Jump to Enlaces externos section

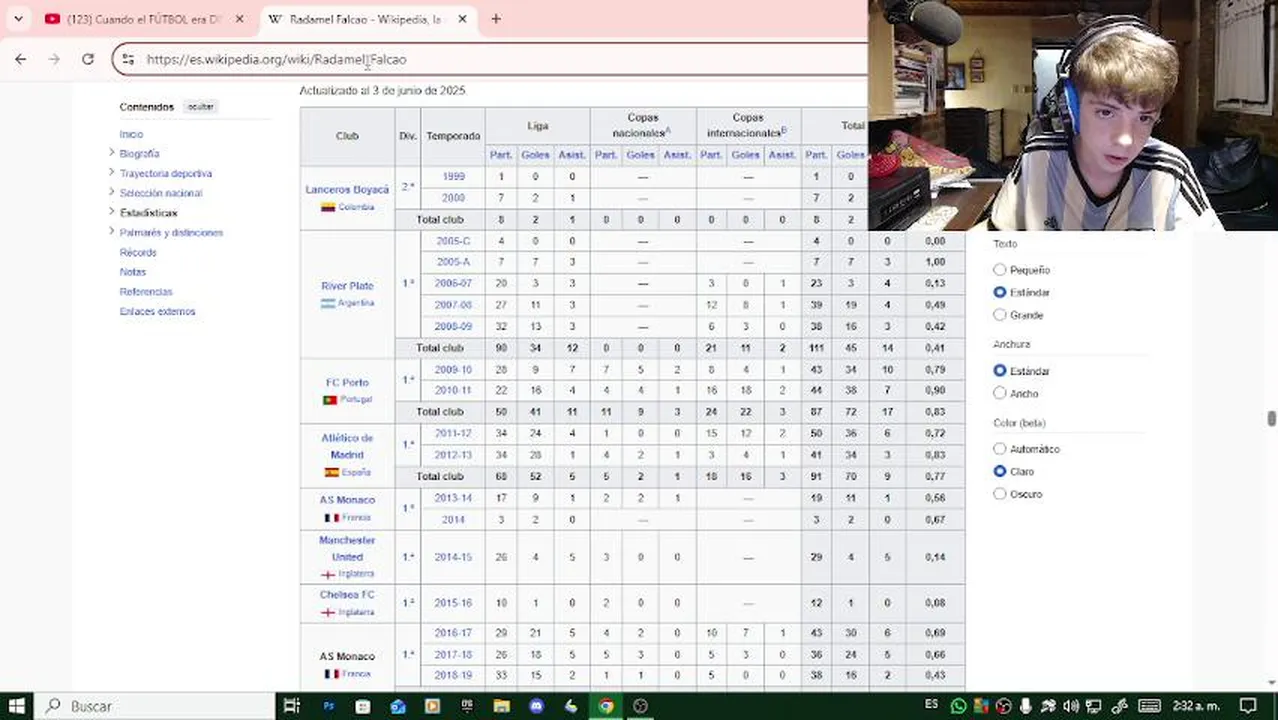(x=157, y=311)
